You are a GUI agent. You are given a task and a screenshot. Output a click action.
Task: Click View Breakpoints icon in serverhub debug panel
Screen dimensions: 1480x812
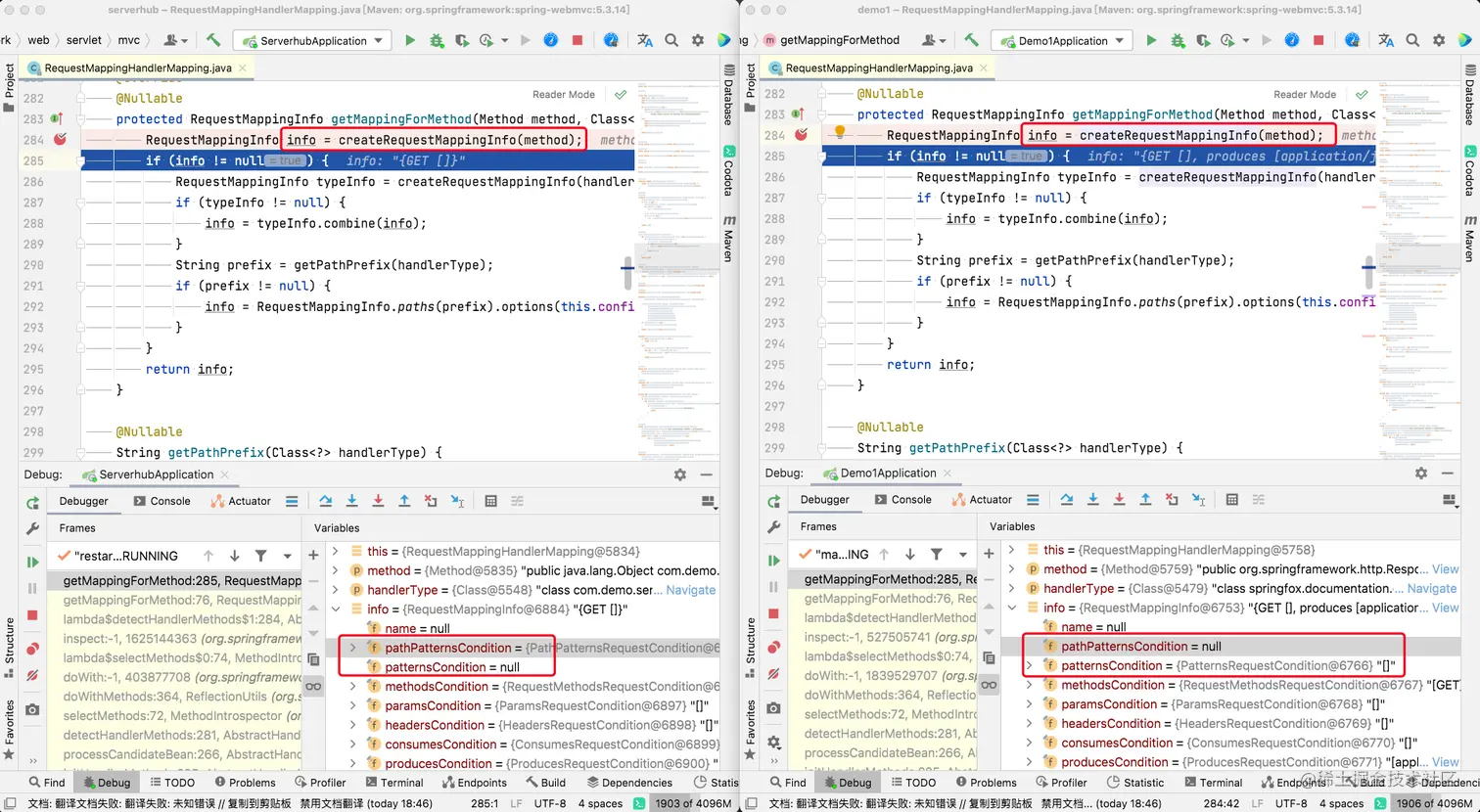32,649
